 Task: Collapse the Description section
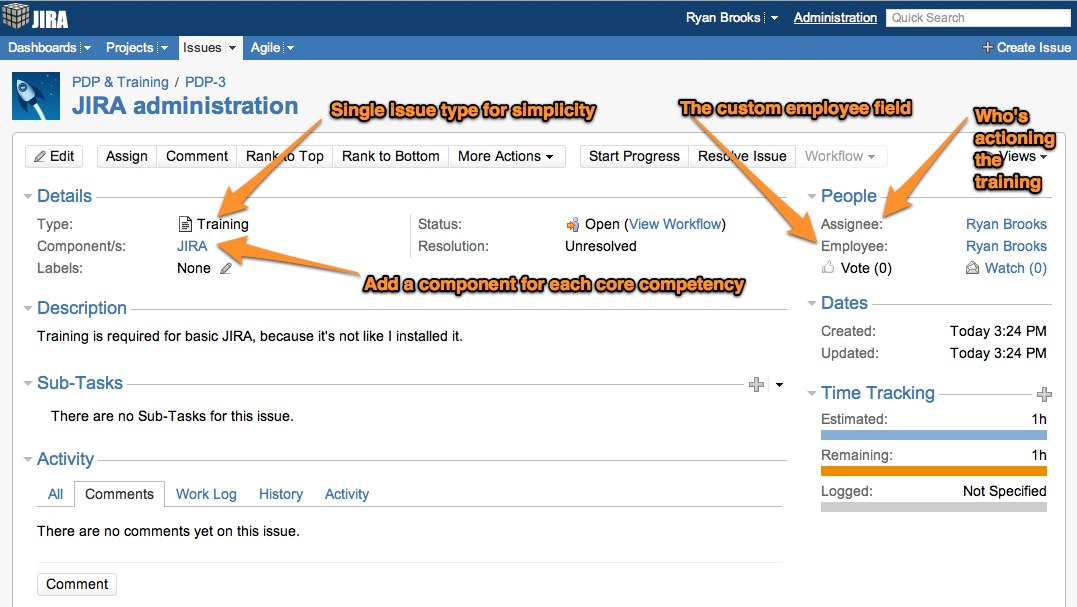28,309
